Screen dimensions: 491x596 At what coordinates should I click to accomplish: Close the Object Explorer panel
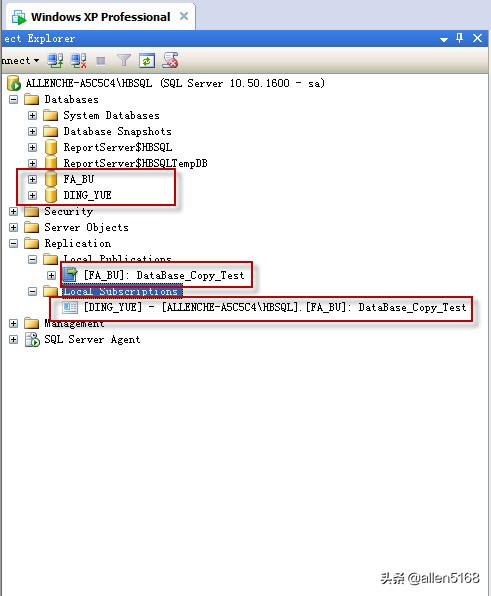[x=477, y=38]
